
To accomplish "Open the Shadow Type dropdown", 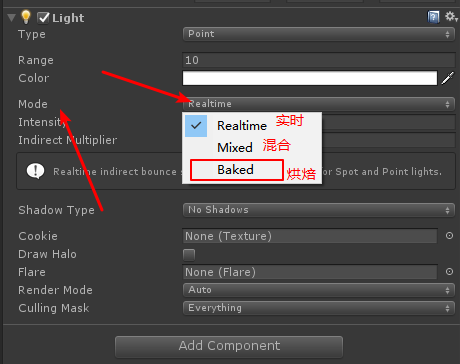I will [319, 210].
